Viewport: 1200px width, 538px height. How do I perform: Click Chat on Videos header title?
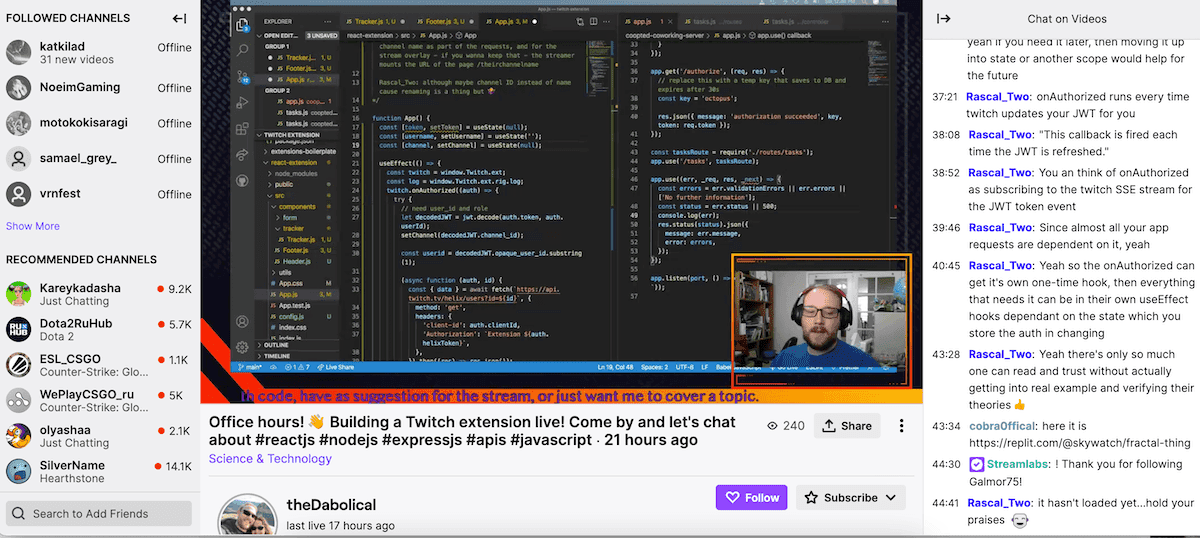click(x=1066, y=19)
